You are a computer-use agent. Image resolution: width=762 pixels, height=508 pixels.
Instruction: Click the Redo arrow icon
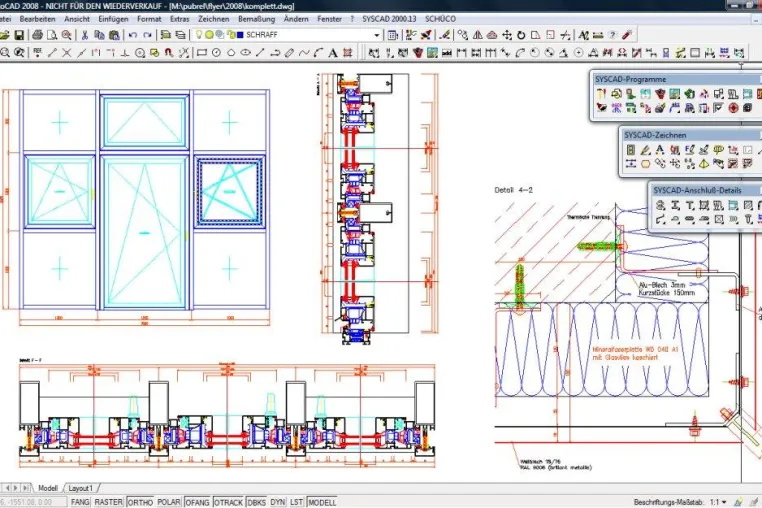147,35
